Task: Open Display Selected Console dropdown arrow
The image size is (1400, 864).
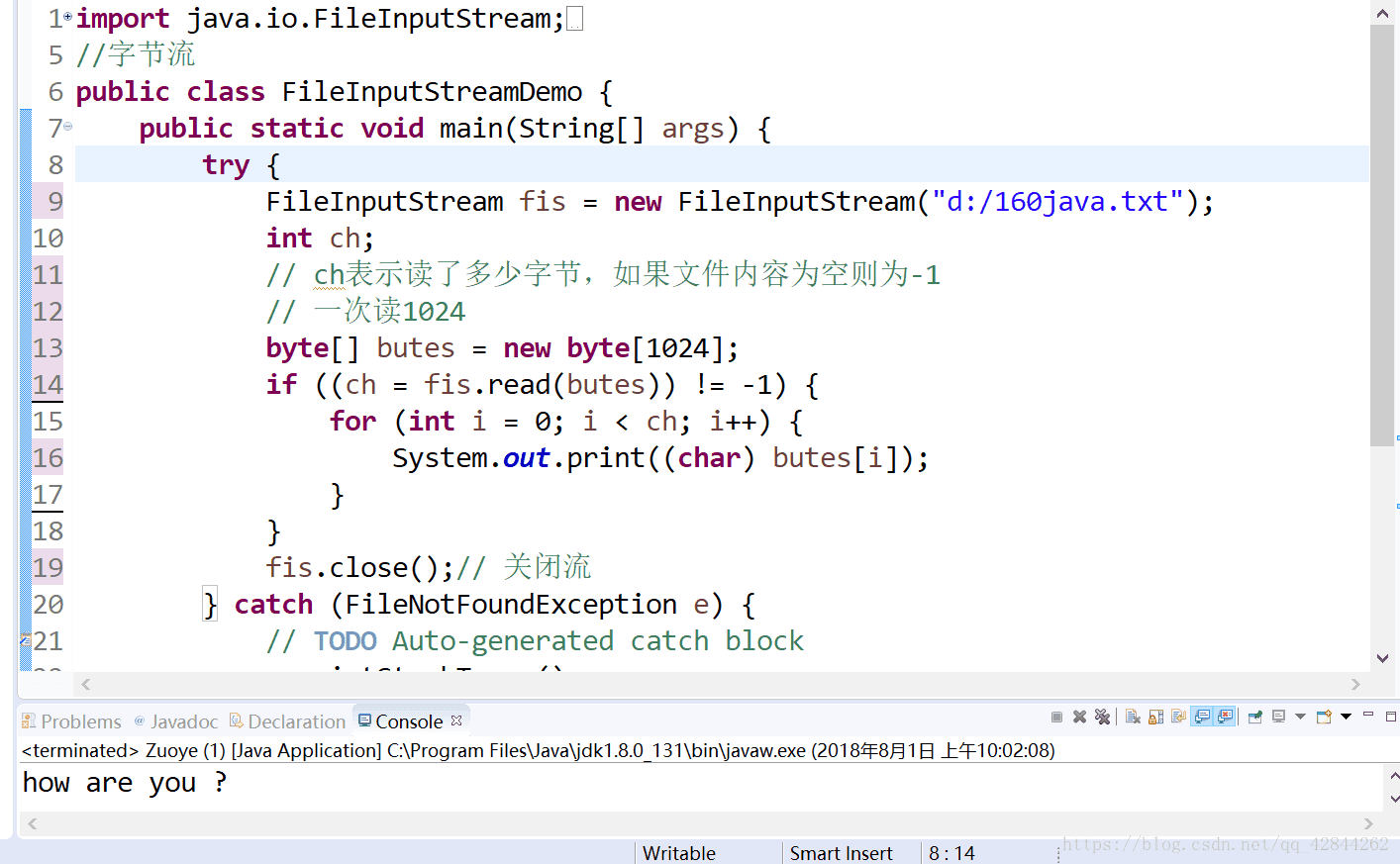Action: click(1300, 717)
